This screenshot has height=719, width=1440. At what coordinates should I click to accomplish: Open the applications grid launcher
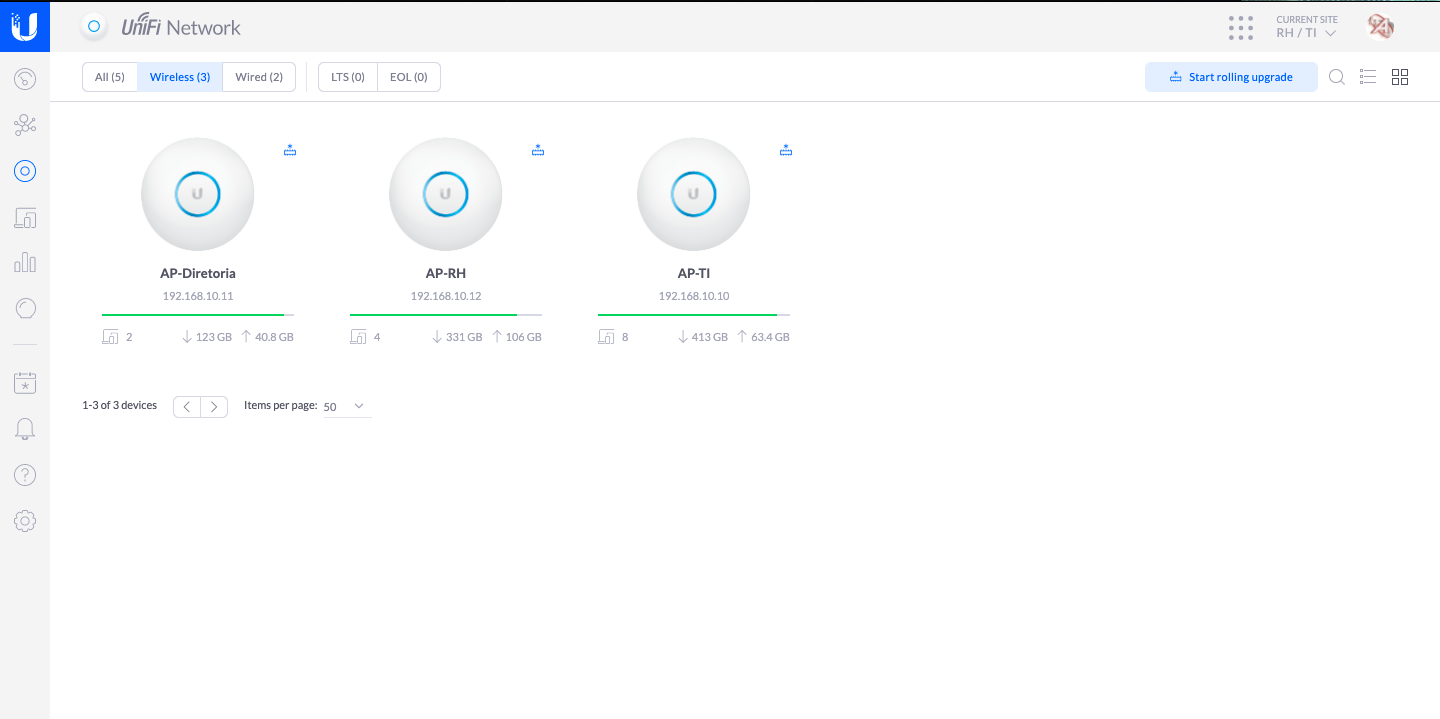pyautogui.click(x=1241, y=27)
